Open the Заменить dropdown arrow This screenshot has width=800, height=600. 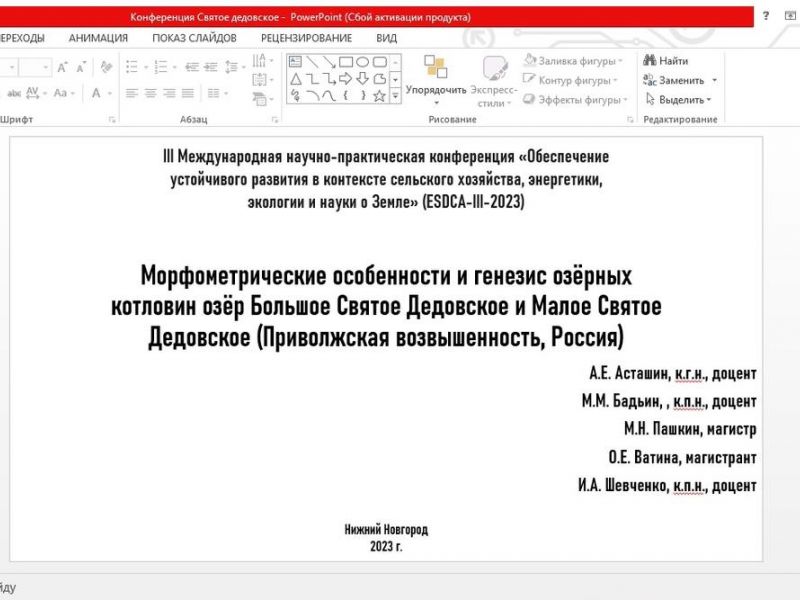coord(714,81)
